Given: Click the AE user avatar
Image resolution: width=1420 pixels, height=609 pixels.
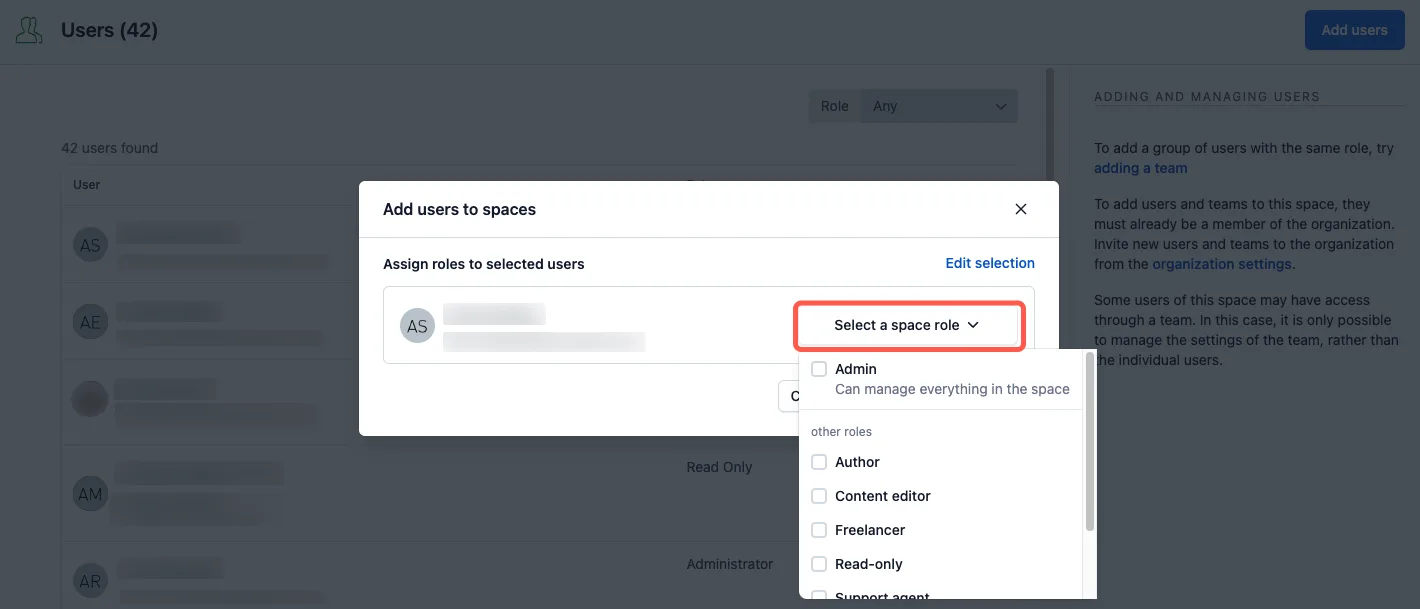Looking at the screenshot, I should click(90, 322).
